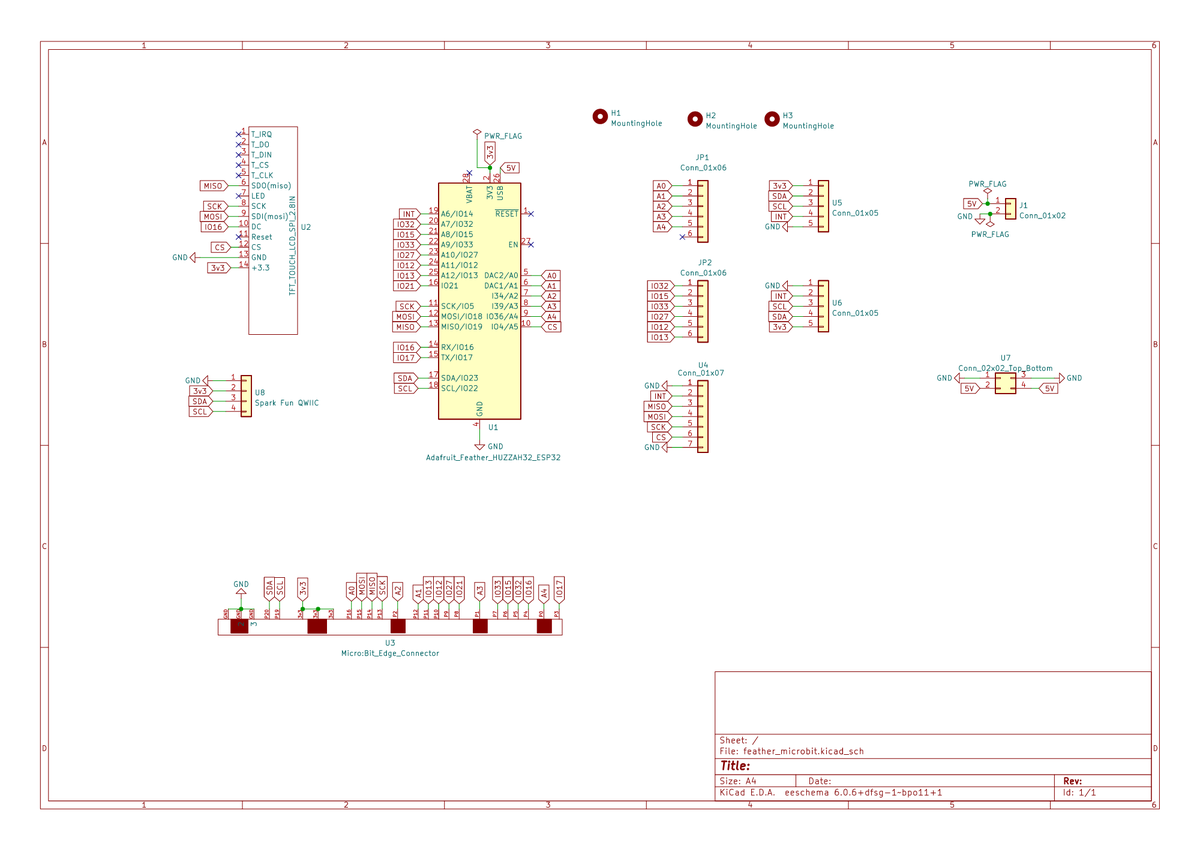Image resolution: width=1200 pixels, height=849 pixels.
Task: Select the Conn_02x02_Top_Bottom value text
Action: pyautogui.click(x=1005, y=368)
